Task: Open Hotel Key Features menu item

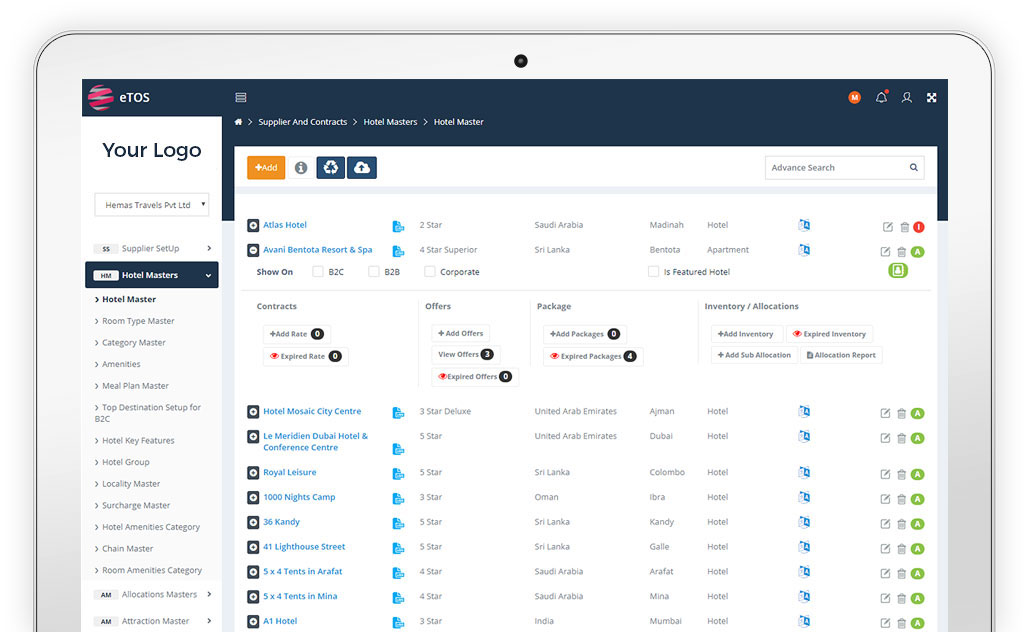Action: point(138,441)
